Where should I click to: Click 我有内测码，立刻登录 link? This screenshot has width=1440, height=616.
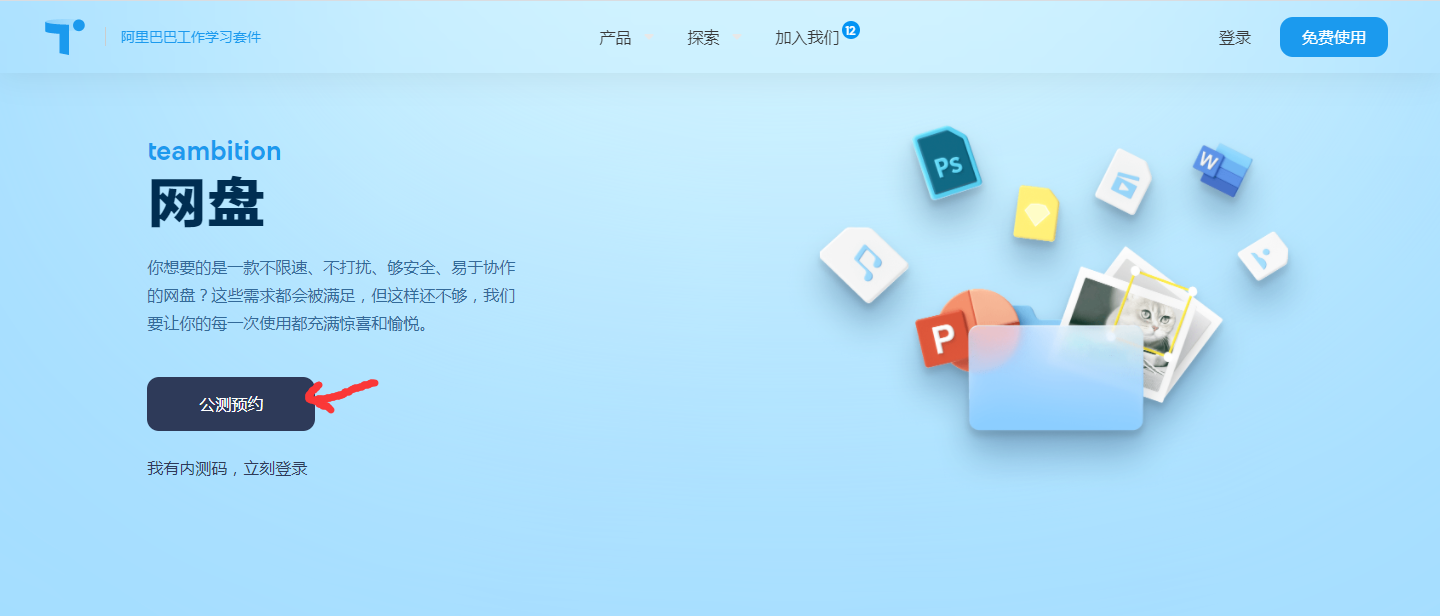tap(227, 468)
